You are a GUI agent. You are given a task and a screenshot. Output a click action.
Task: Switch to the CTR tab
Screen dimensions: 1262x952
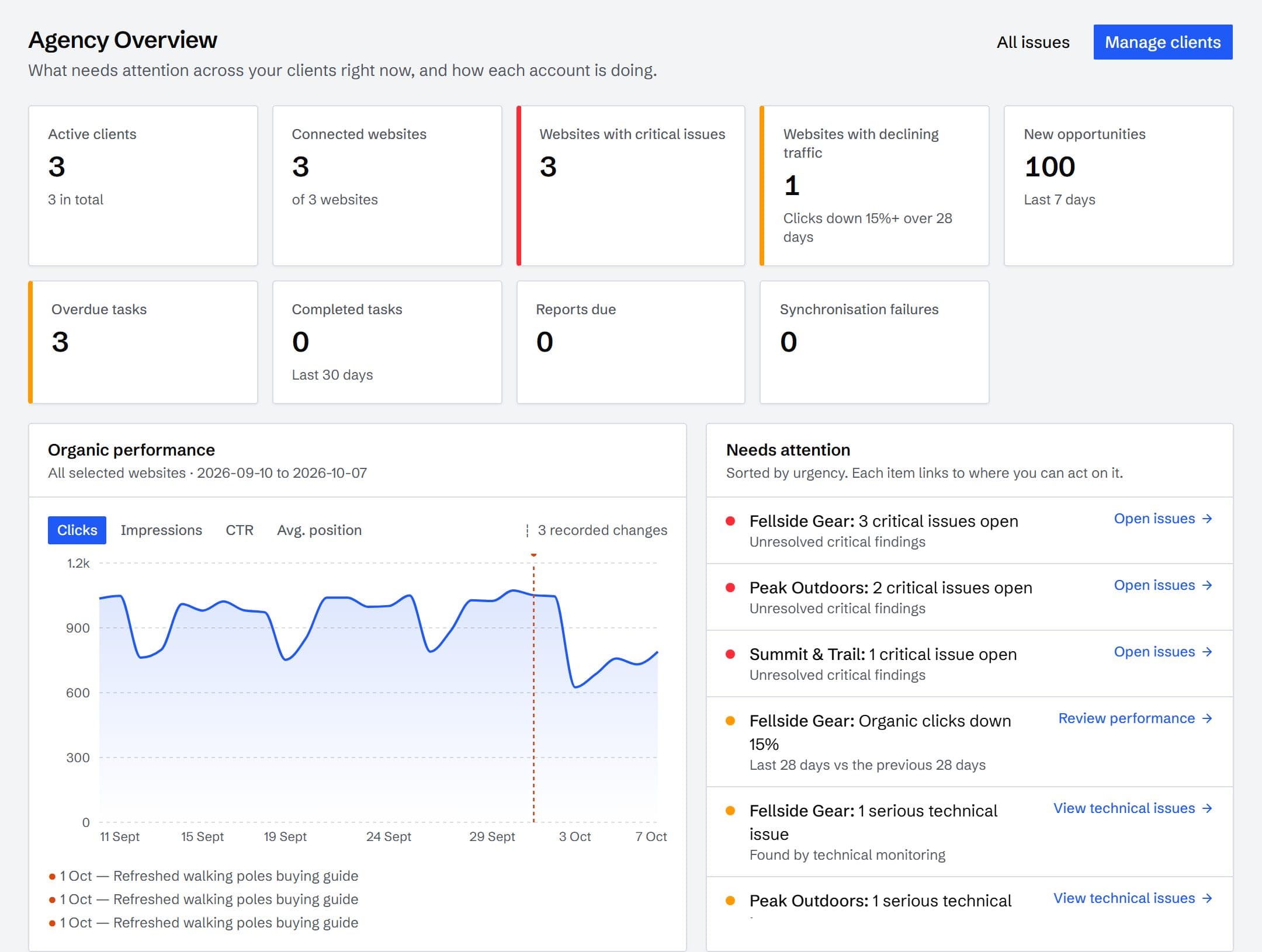pyautogui.click(x=240, y=530)
